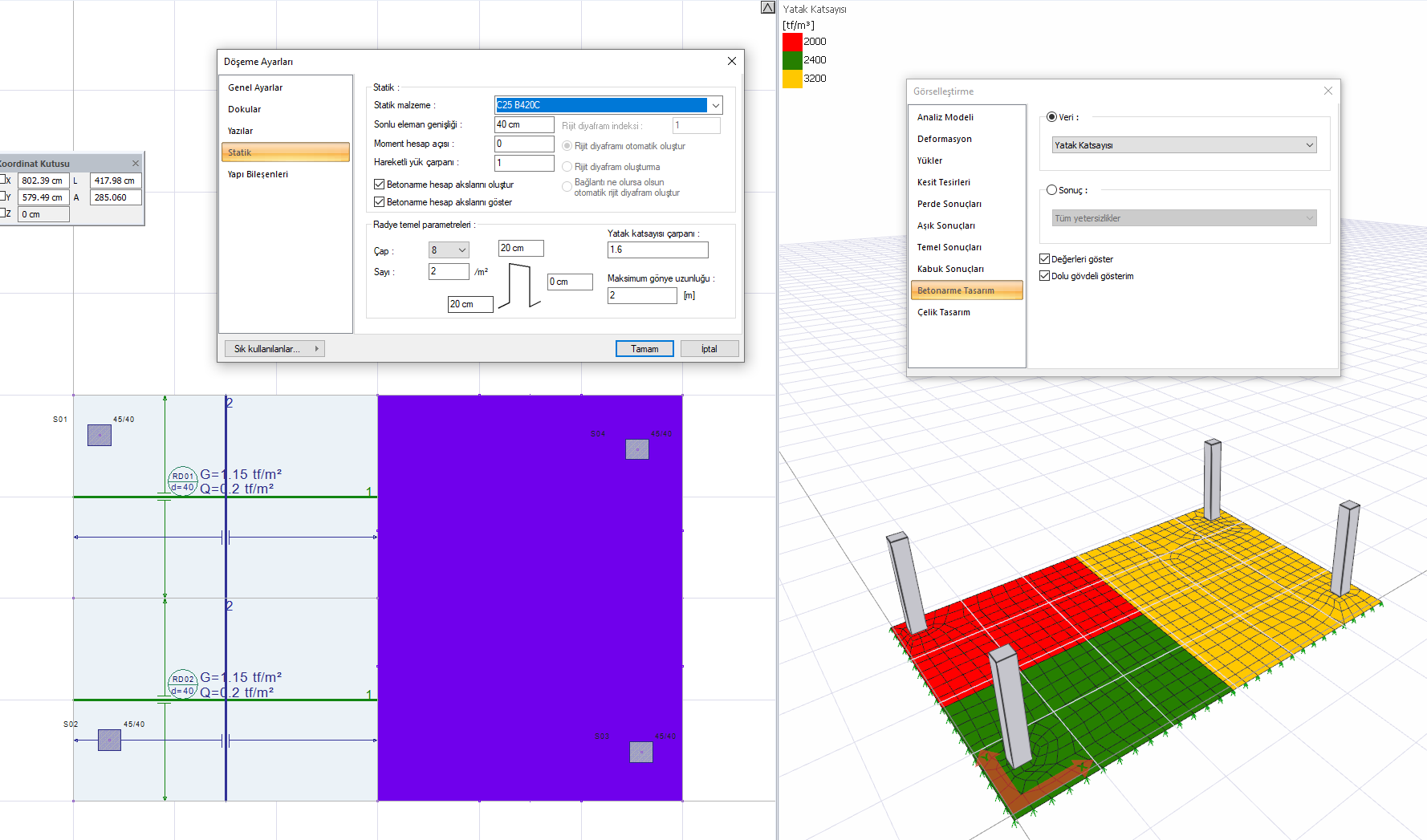
Task: Toggle the Z coordinate lock checkbox
Action: point(2,213)
